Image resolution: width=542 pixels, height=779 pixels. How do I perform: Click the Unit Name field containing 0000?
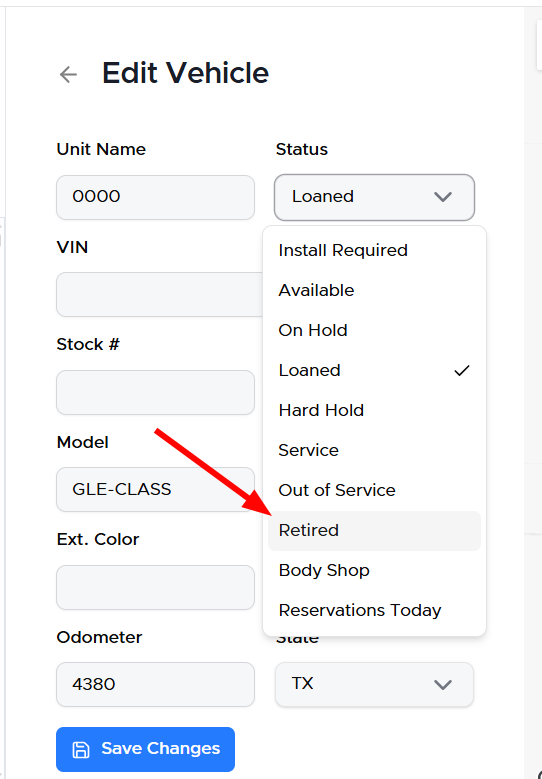pos(155,197)
